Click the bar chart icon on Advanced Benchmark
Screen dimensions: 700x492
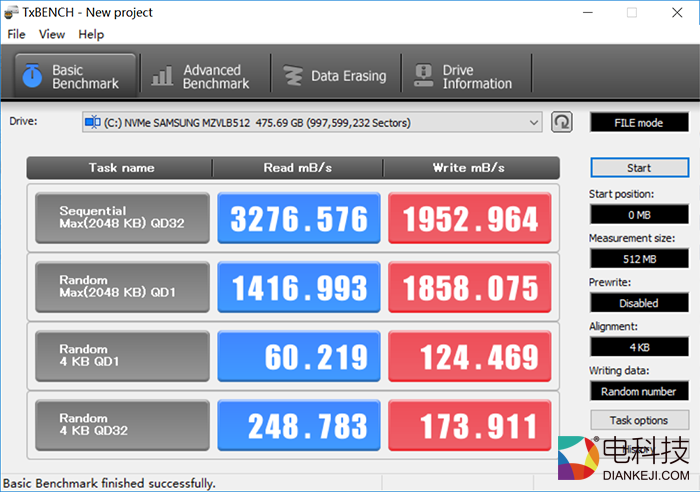(x=161, y=76)
